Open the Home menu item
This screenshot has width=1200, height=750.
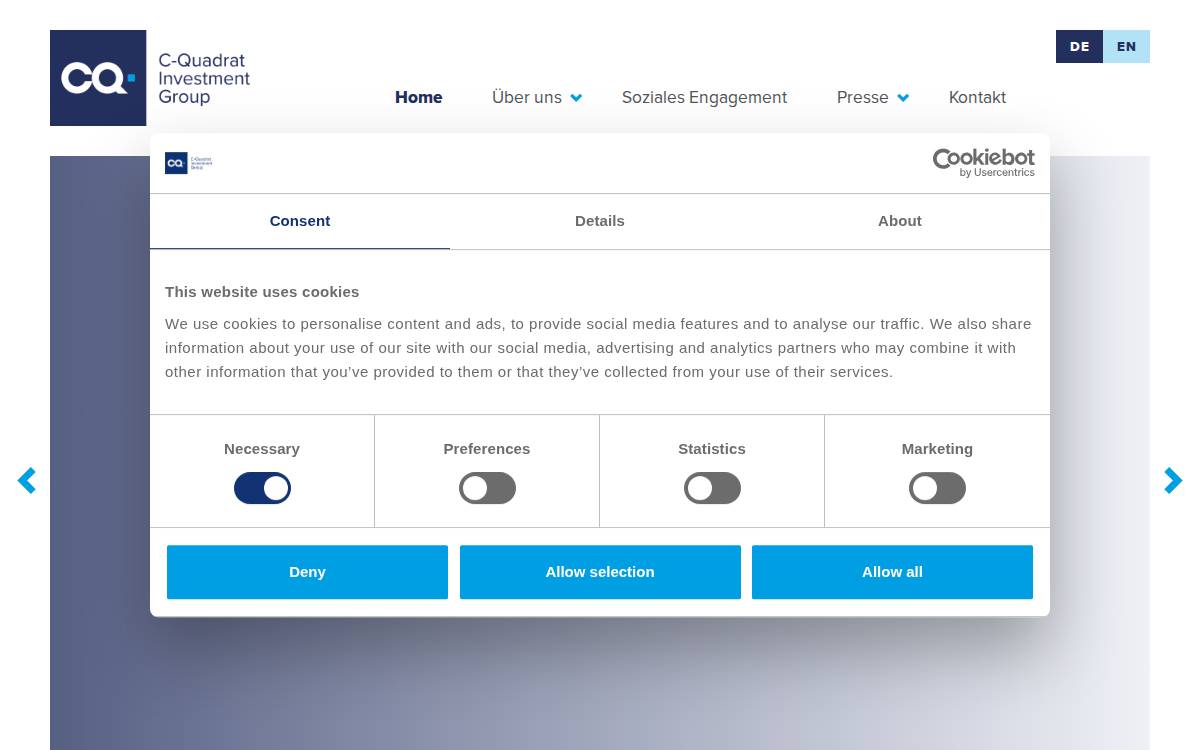point(419,97)
